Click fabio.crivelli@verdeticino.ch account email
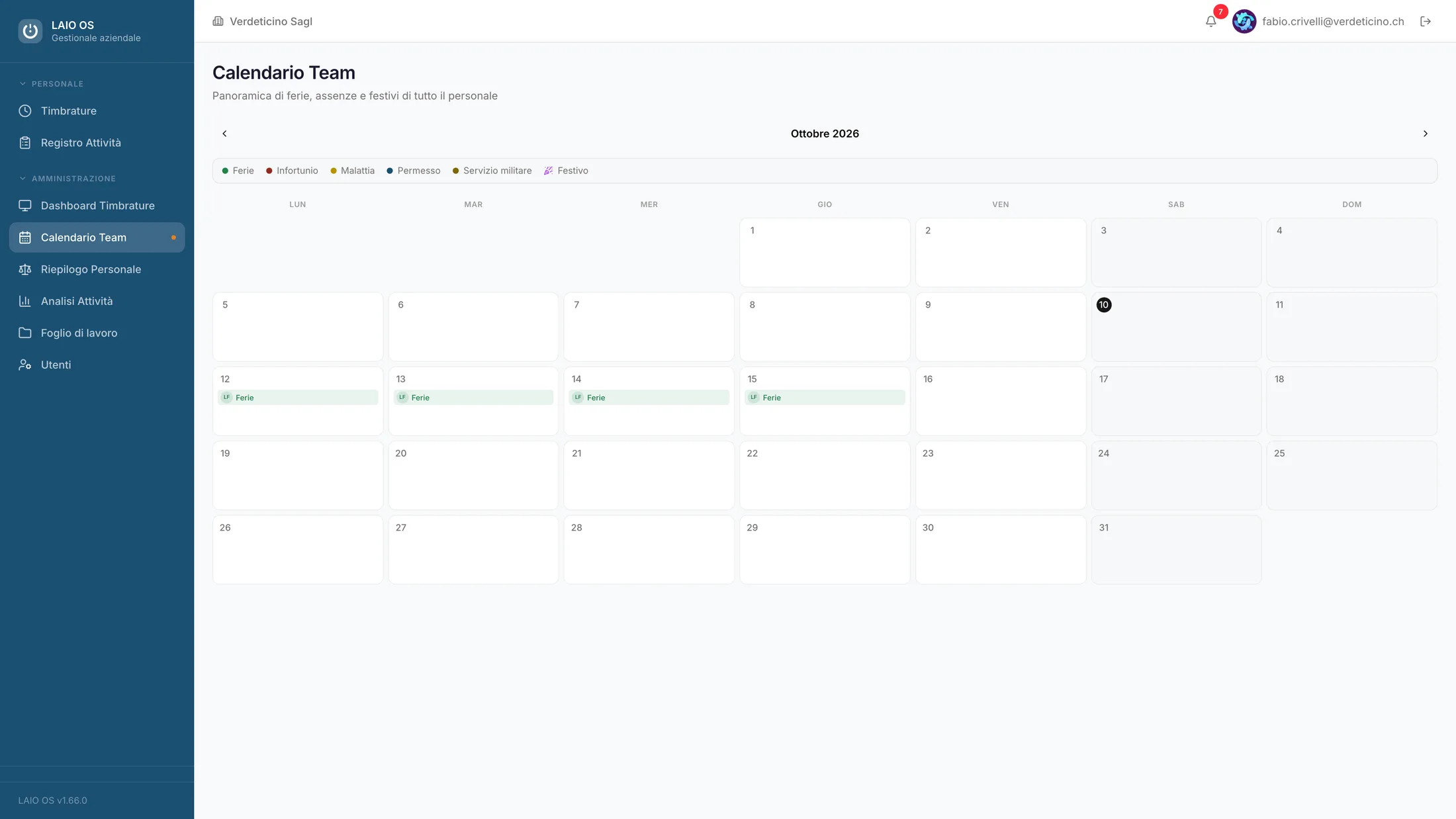This screenshot has width=1456, height=819. point(1333,21)
